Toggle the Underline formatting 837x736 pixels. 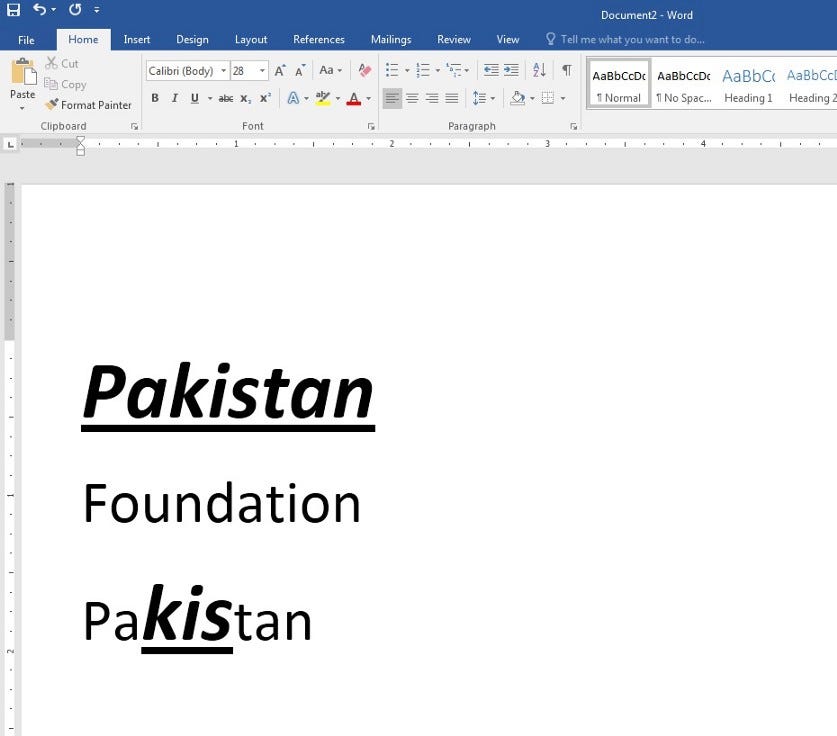[x=194, y=98]
